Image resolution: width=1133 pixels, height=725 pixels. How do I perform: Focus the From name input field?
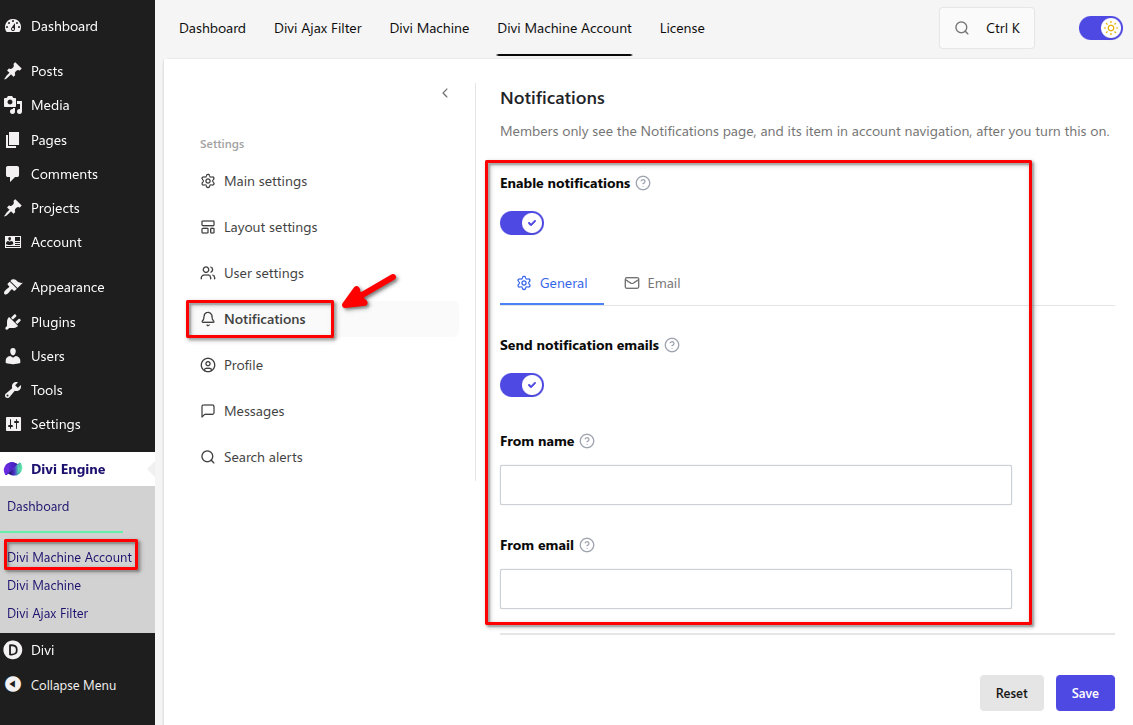coord(756,485)
